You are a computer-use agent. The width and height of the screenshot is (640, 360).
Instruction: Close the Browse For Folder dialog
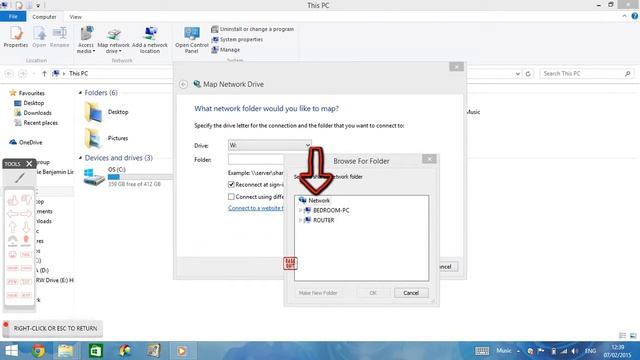[429, 159]
